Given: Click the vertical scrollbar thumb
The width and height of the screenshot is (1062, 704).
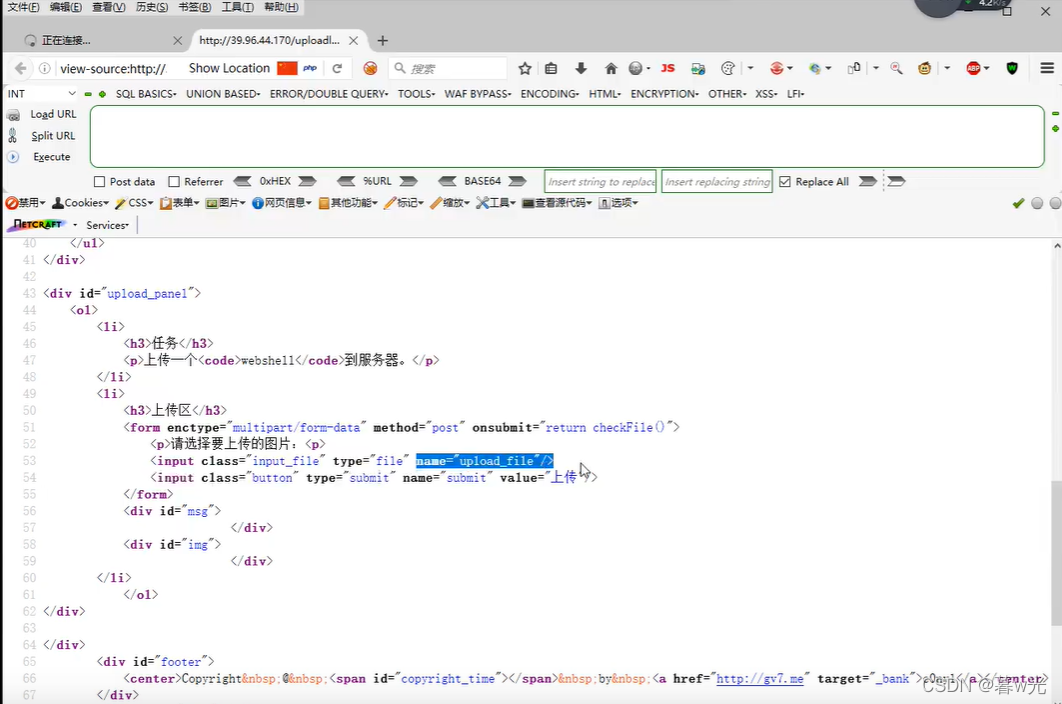Looking at the screenshot, I should pyautogui.click(x=1057, y=552).
